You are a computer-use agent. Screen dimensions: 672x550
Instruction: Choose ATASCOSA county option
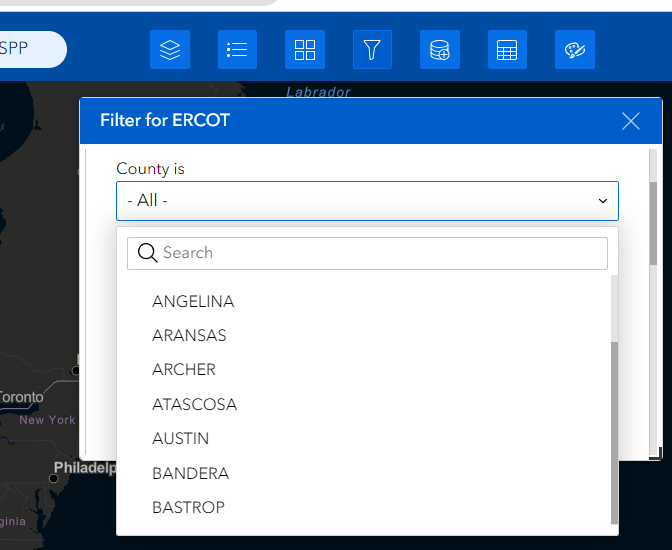[x=194, y=404]
